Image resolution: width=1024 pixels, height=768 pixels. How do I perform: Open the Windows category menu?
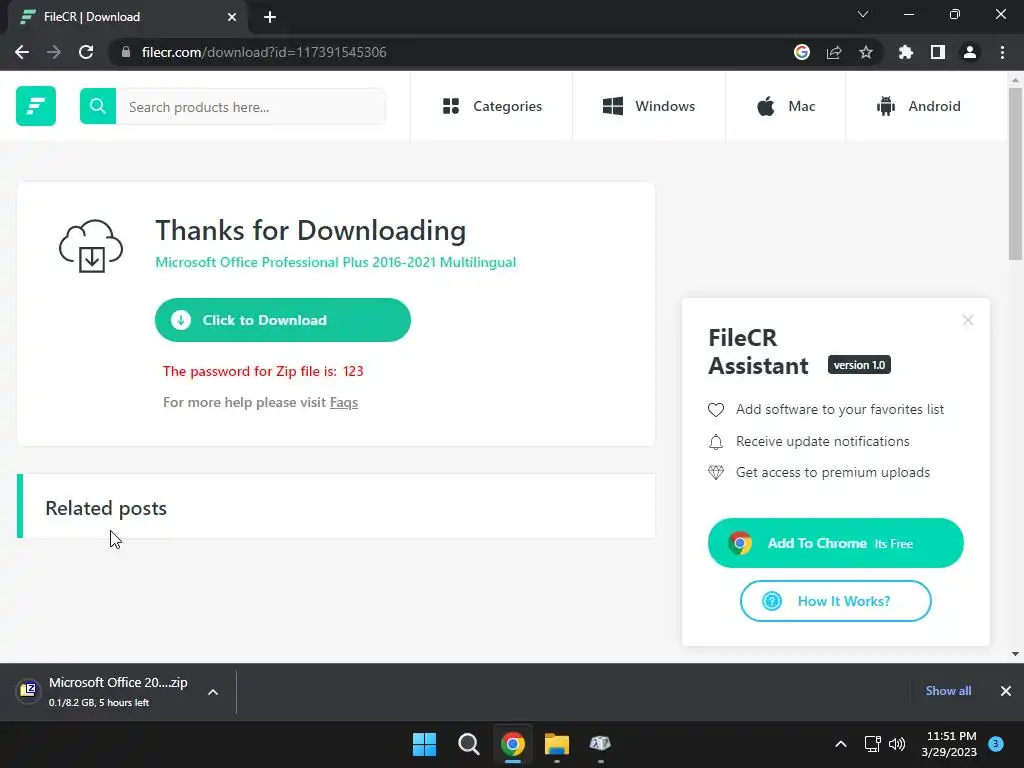pos(648,106)
